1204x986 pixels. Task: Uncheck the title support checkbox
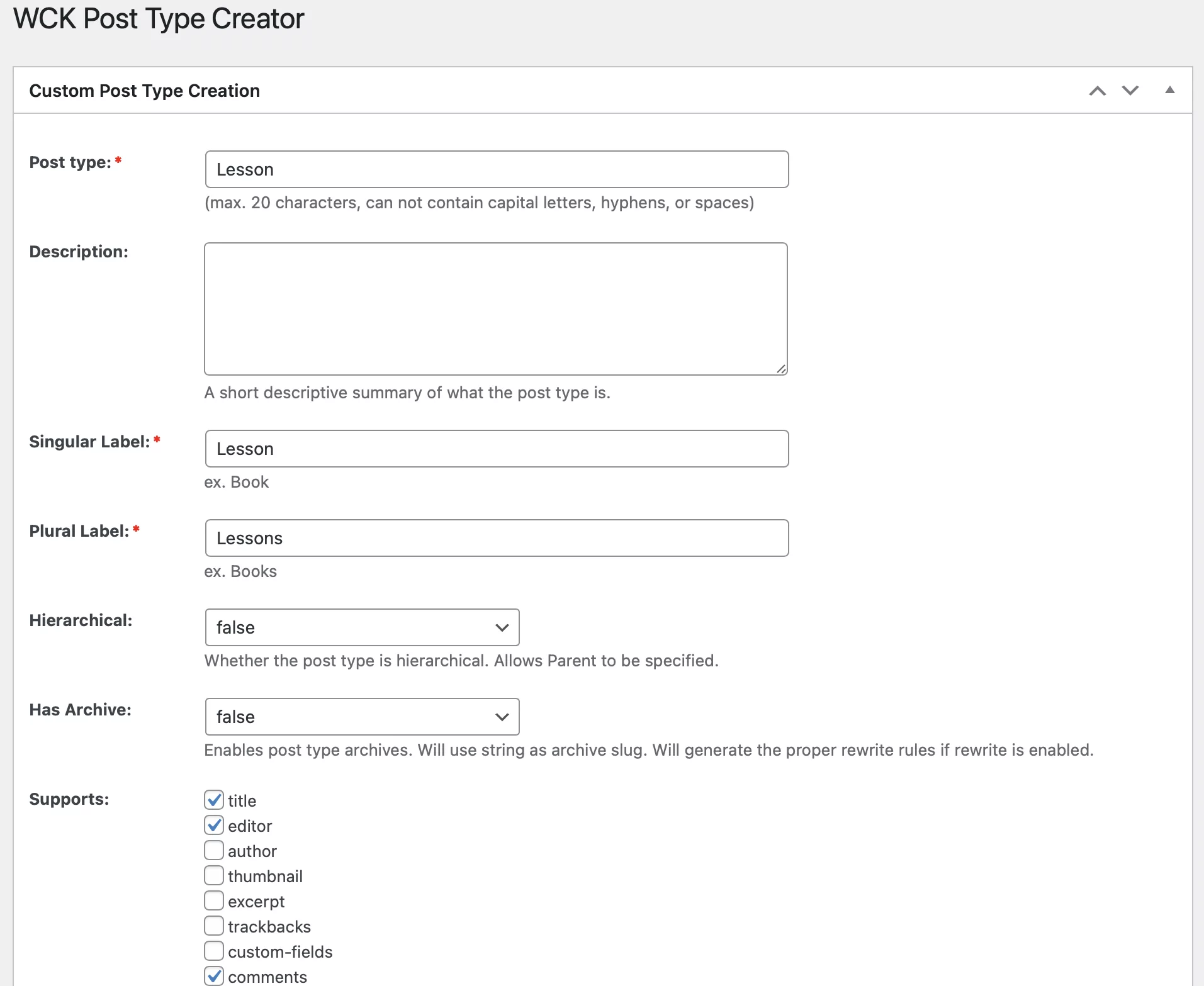point(214,800)
